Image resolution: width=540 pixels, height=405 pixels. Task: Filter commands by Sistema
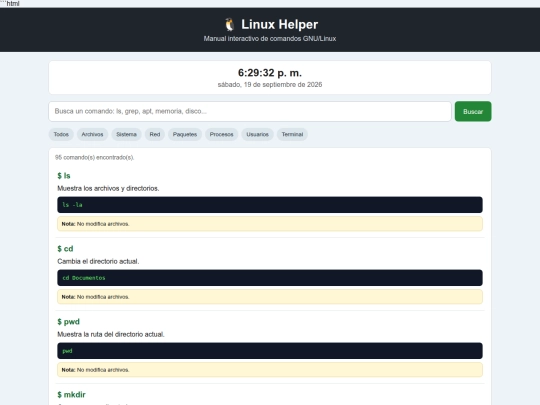click(x=126, y=134)
